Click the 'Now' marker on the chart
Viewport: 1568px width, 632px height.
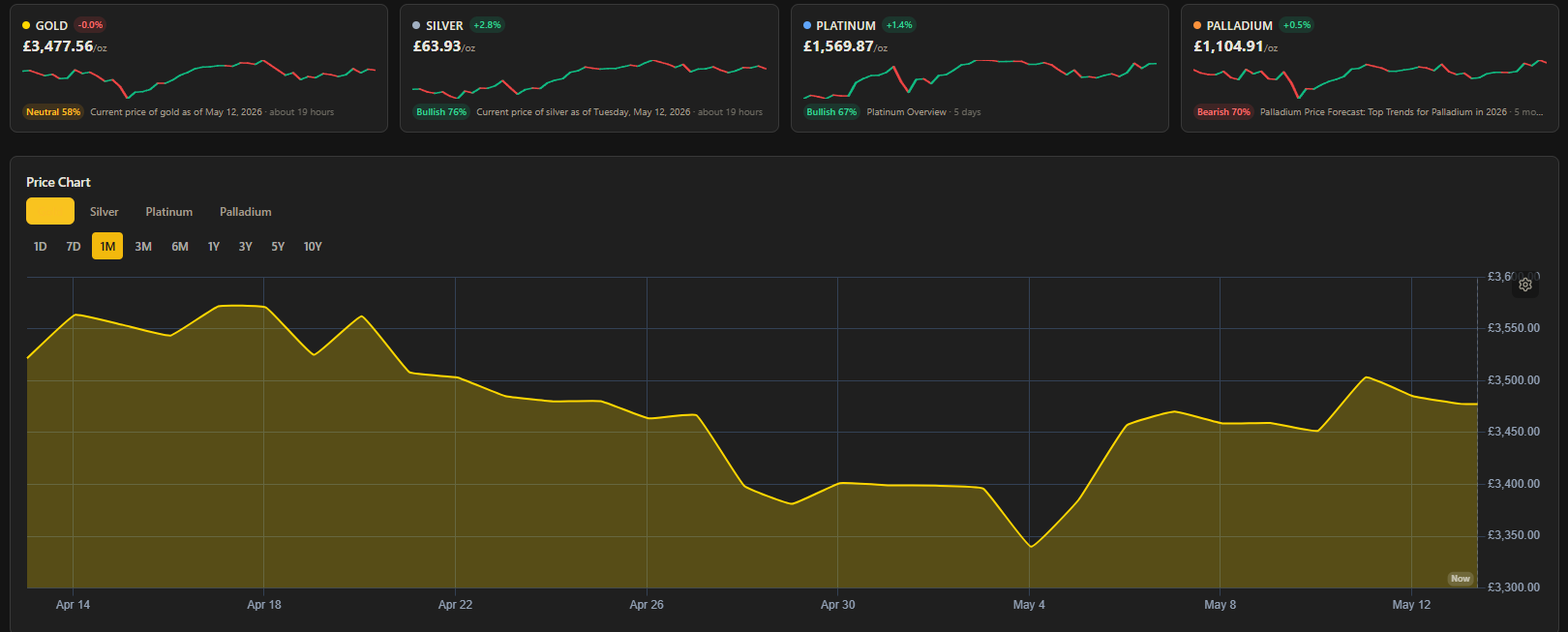click(x=1461, y=579)
